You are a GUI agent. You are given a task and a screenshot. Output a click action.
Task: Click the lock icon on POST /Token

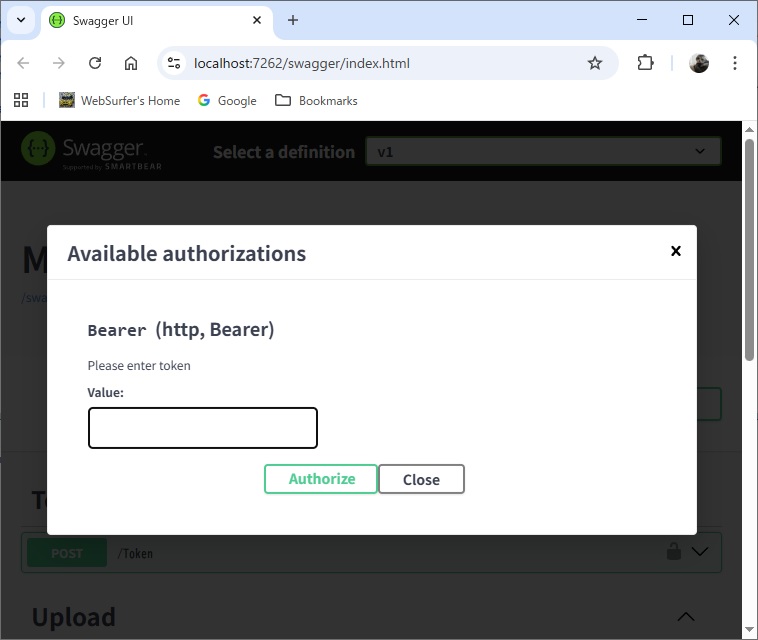673,551
